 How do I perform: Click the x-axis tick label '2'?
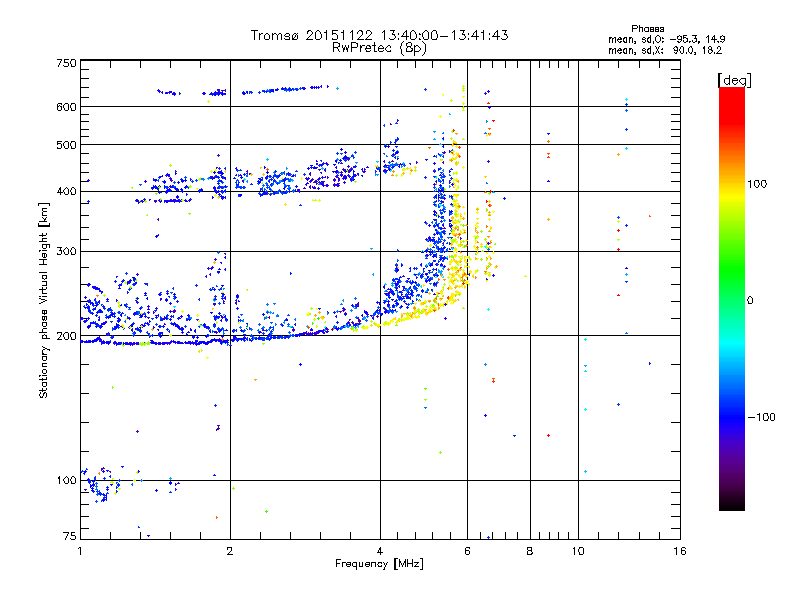pos(230,551)
